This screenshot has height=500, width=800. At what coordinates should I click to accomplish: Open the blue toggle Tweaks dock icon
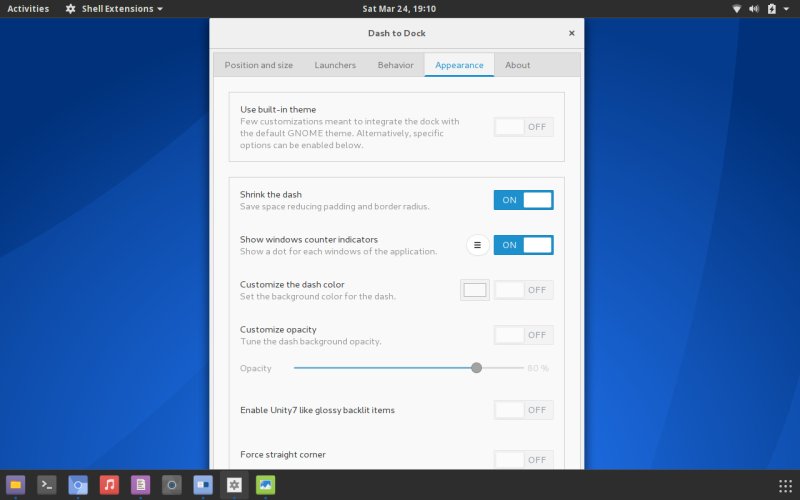203,485
